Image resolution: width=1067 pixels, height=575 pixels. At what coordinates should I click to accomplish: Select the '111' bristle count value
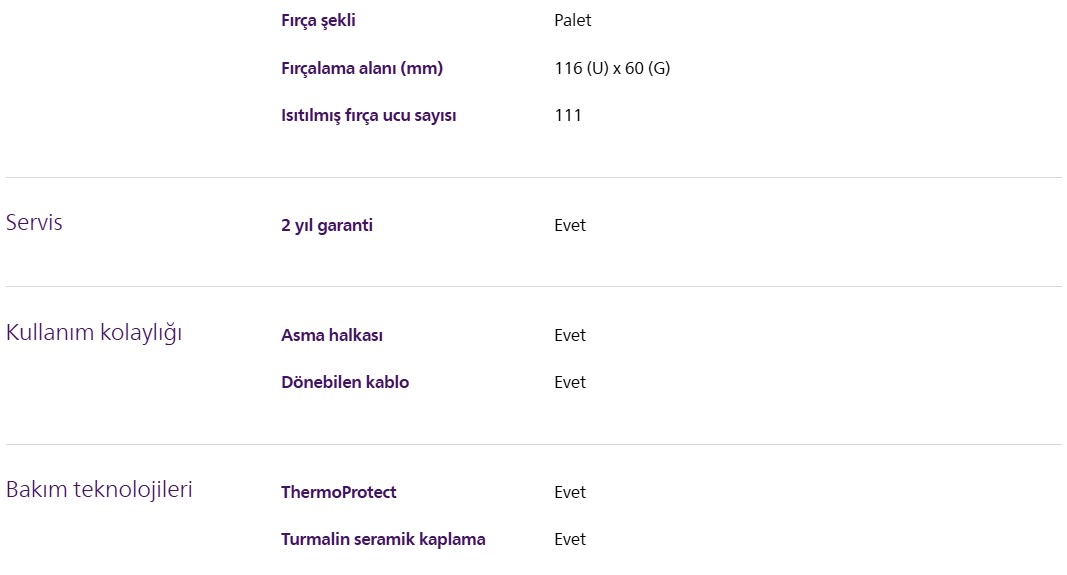568,115
